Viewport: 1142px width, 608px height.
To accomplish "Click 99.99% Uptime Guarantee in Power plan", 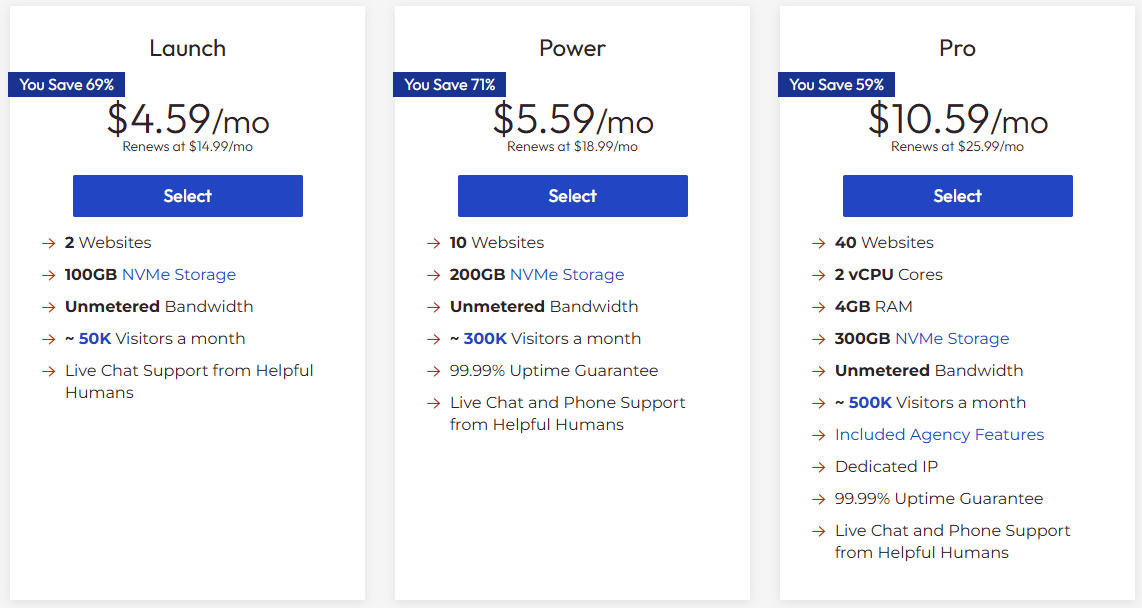I will [x=554, y=371].
